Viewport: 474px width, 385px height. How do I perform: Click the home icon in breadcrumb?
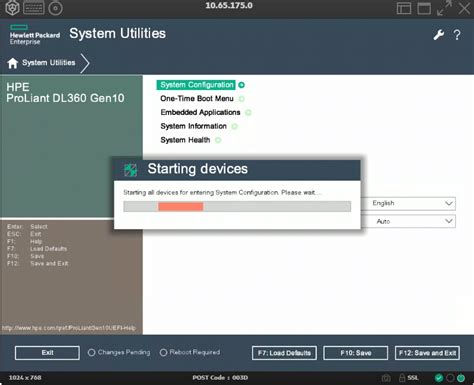[13, 63]
